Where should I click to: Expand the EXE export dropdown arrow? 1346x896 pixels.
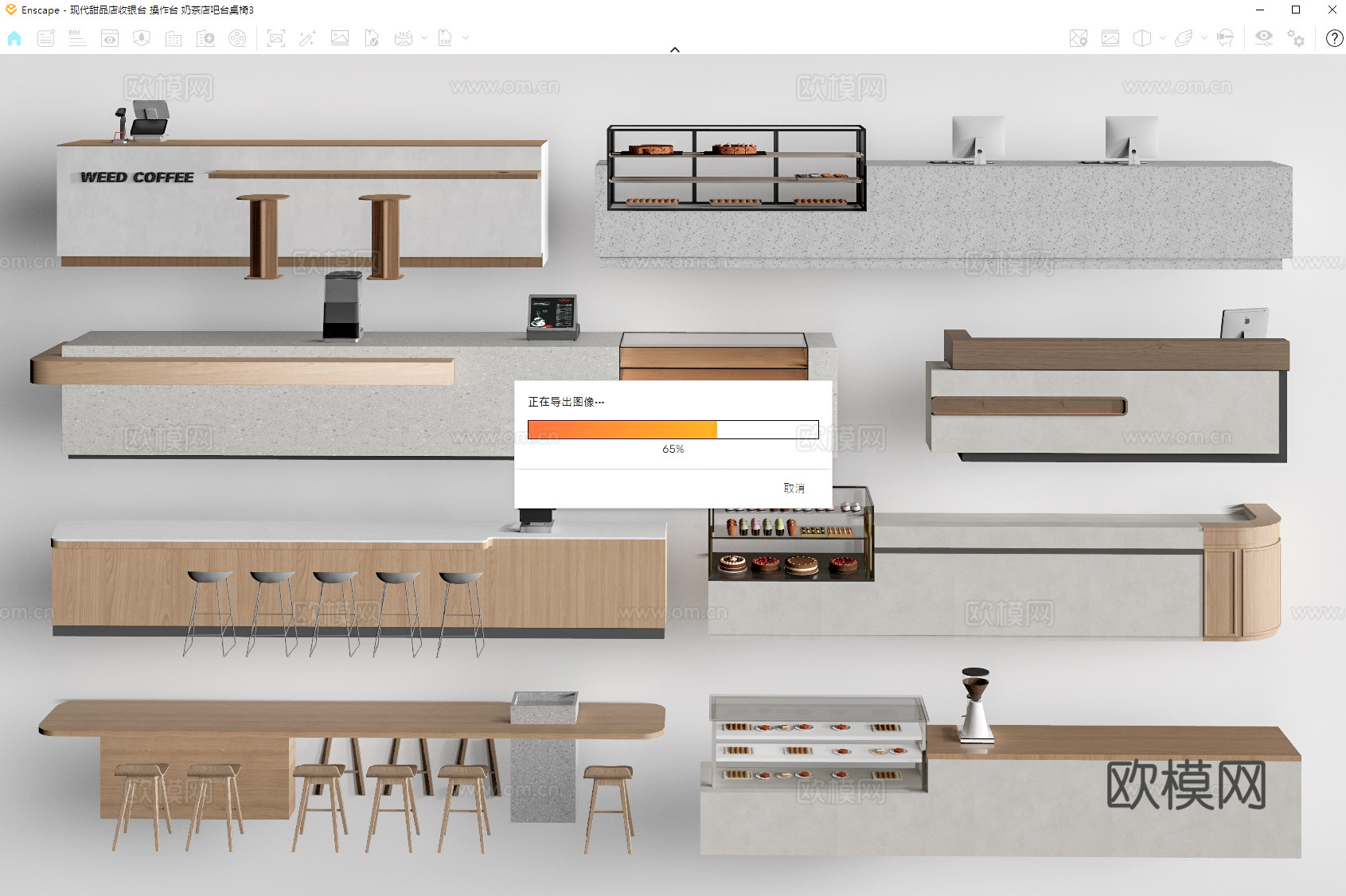tap(466, 37)
